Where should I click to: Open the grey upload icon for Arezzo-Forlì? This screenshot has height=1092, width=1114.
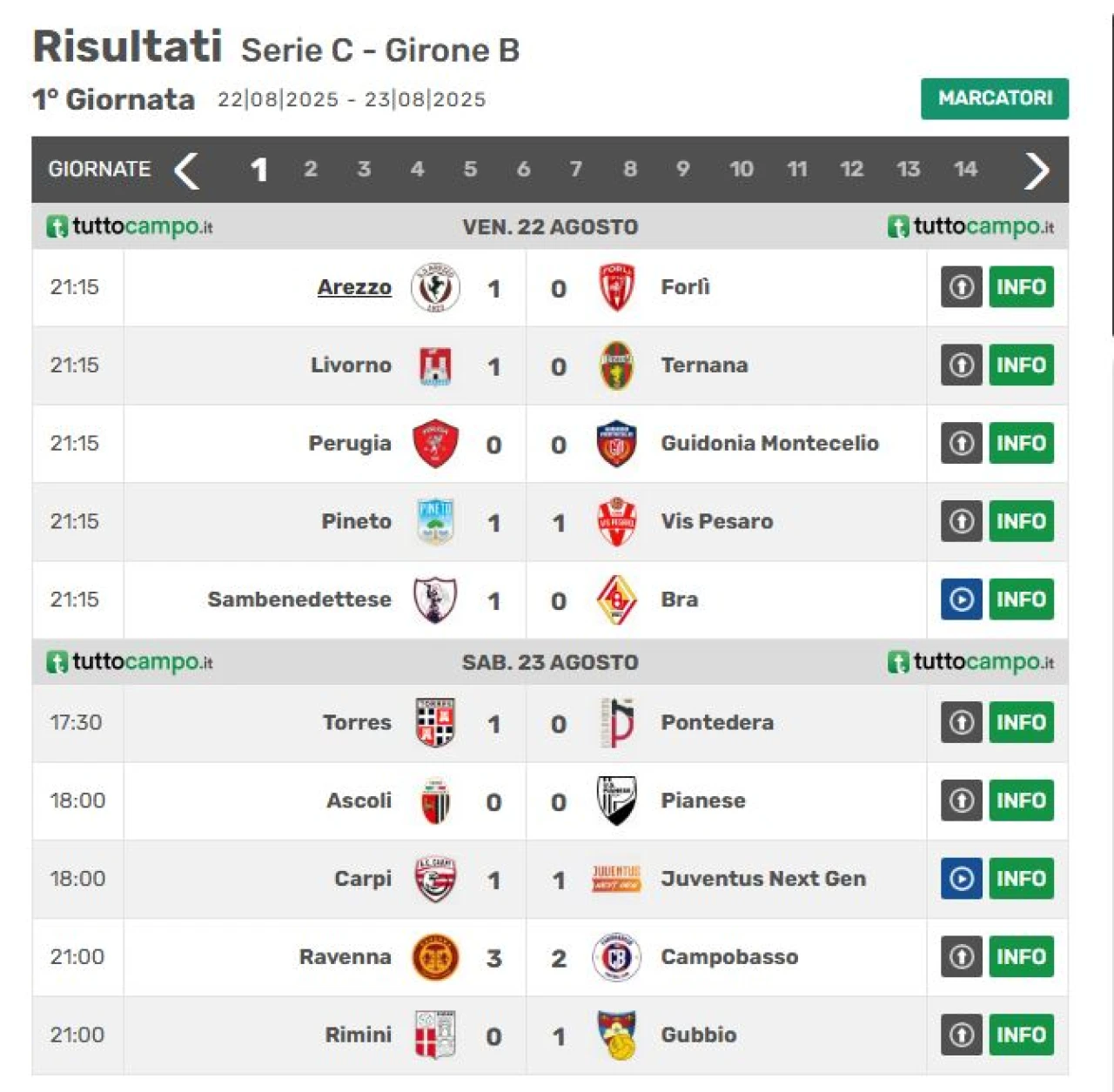coord(961,287)
